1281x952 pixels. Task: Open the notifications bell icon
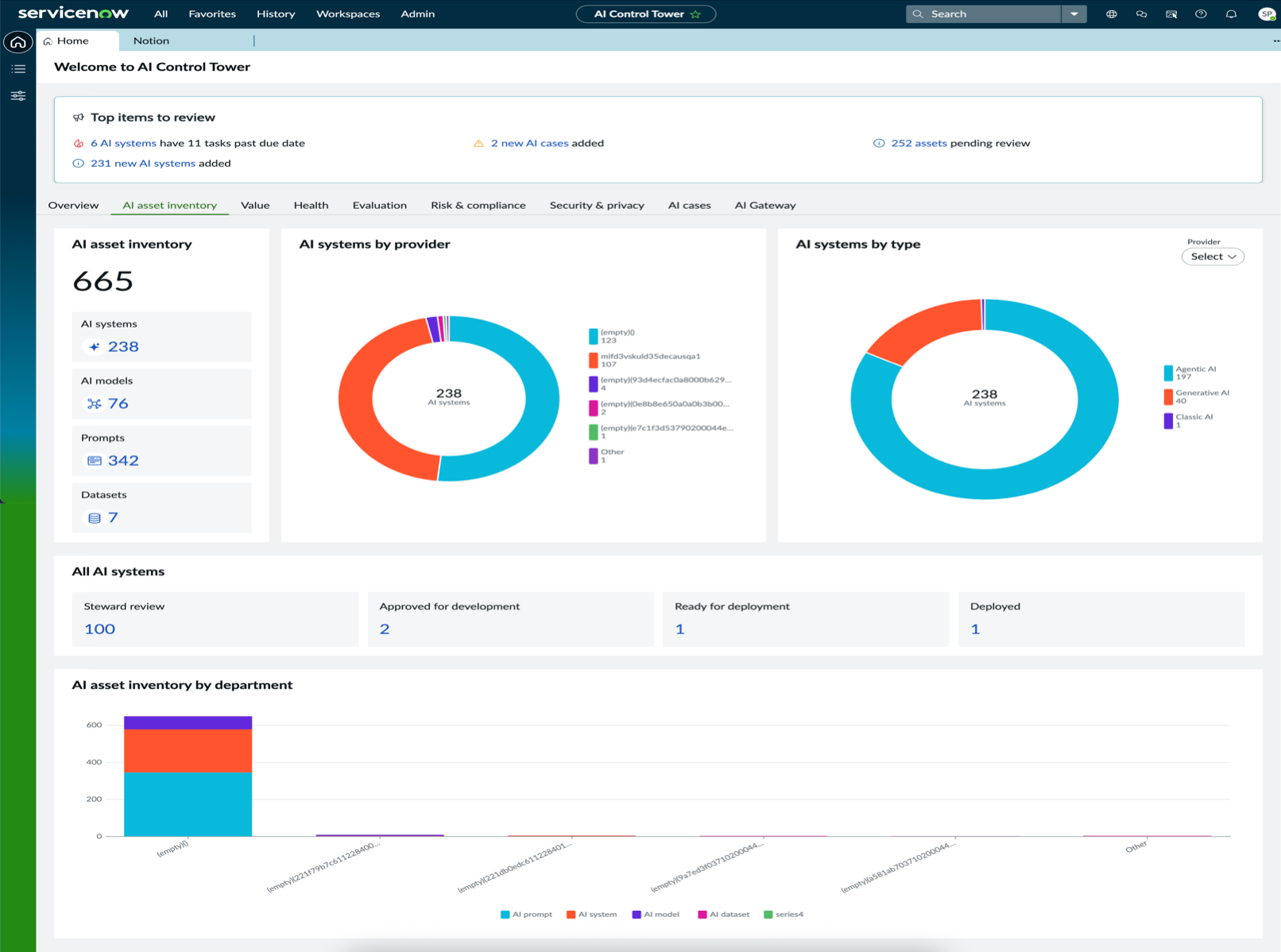(1231, 14)
